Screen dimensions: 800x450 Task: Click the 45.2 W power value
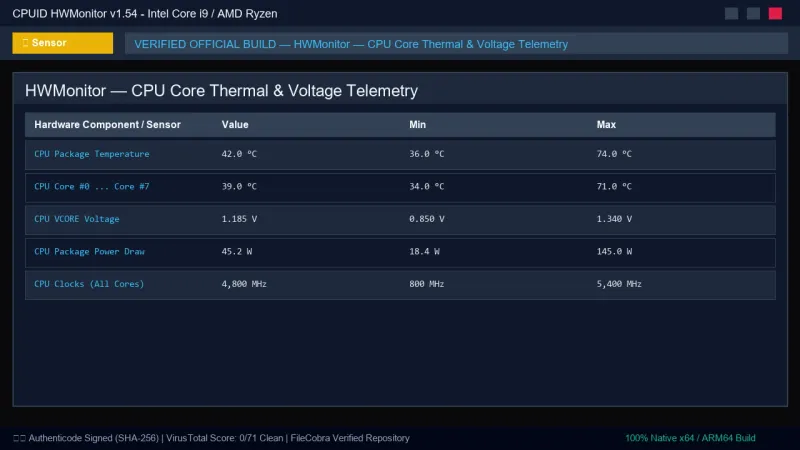pos(237,252)
